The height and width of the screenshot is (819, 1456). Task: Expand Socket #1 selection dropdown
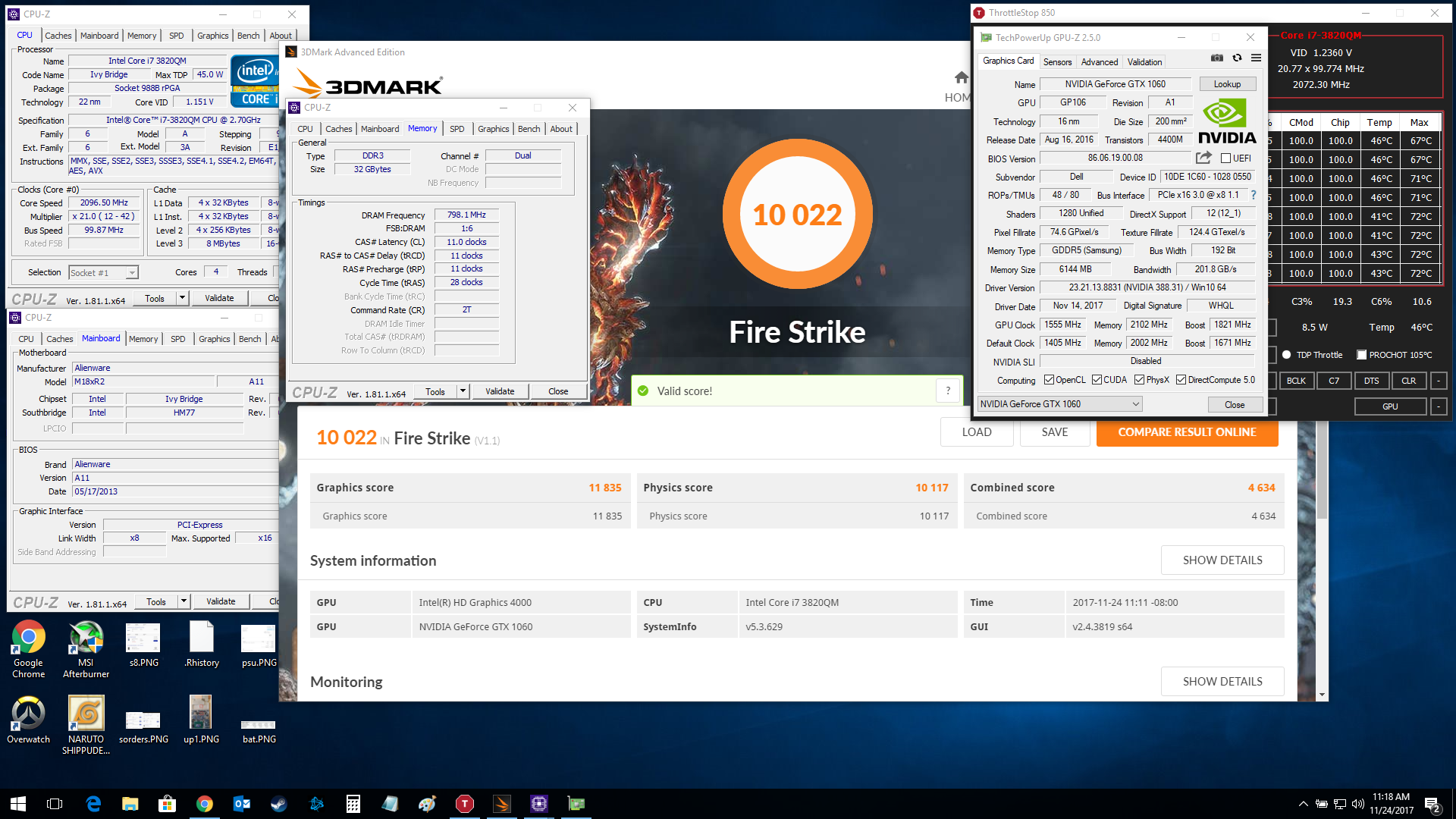[132, 273]
